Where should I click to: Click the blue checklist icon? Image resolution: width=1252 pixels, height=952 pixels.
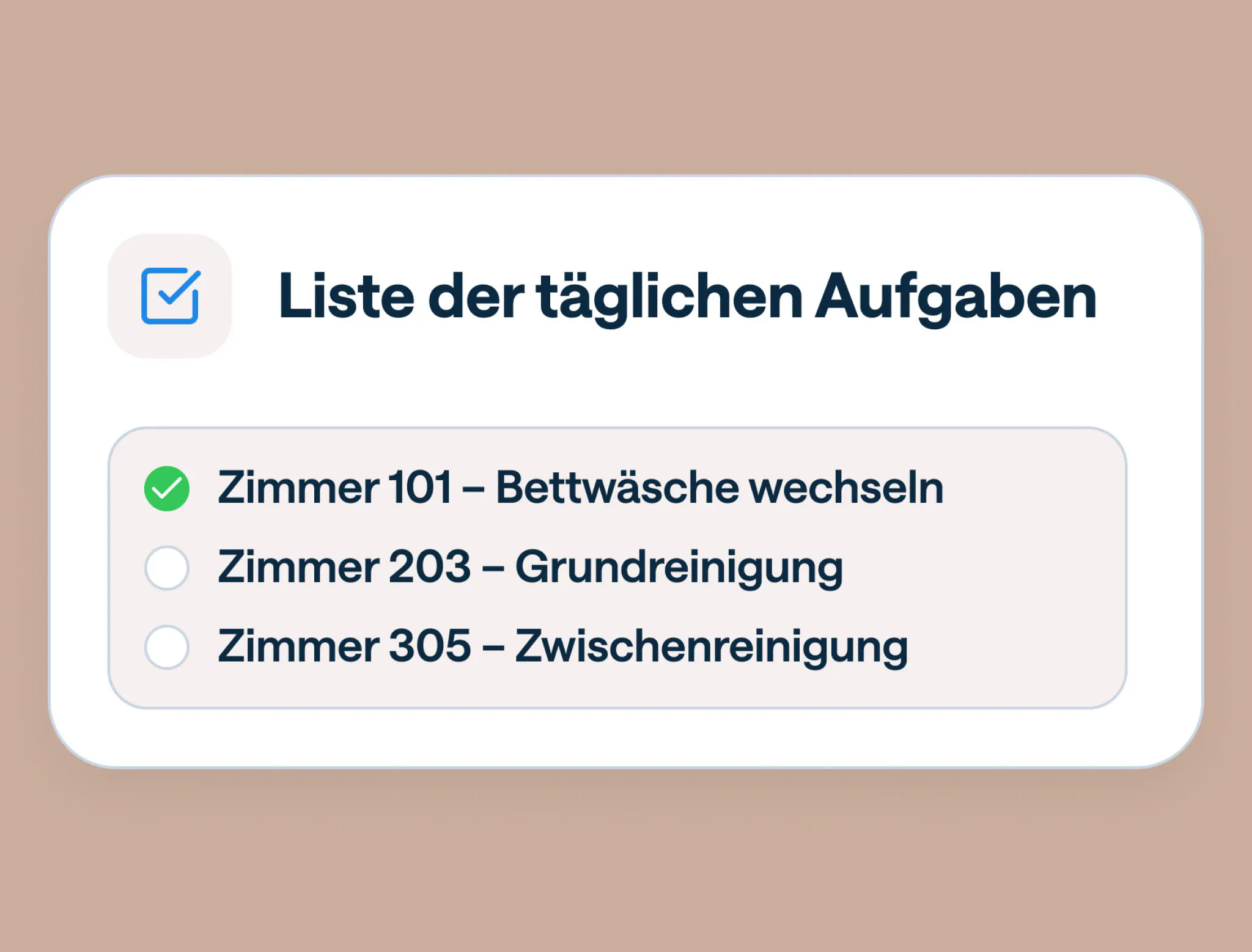click(170, 296)
